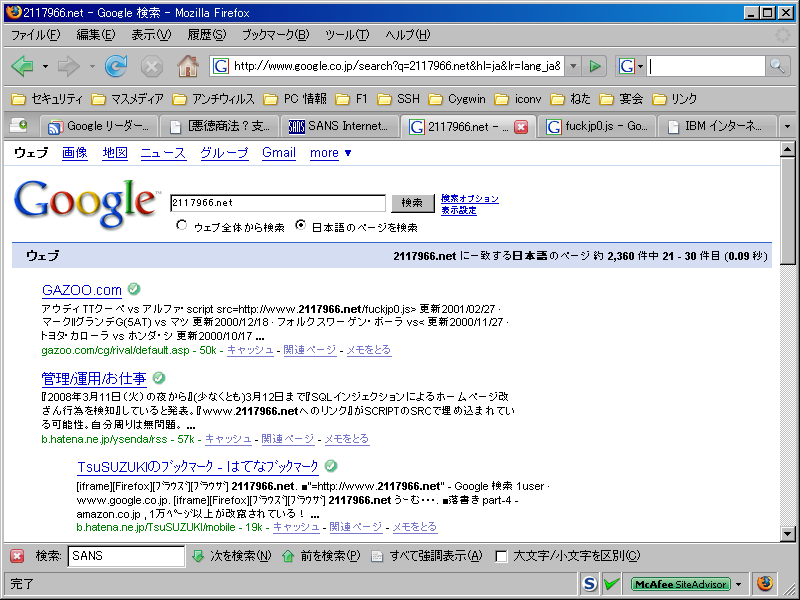
Task: Open the ファイル(F) menu
Action: click(x=35, y=35)
